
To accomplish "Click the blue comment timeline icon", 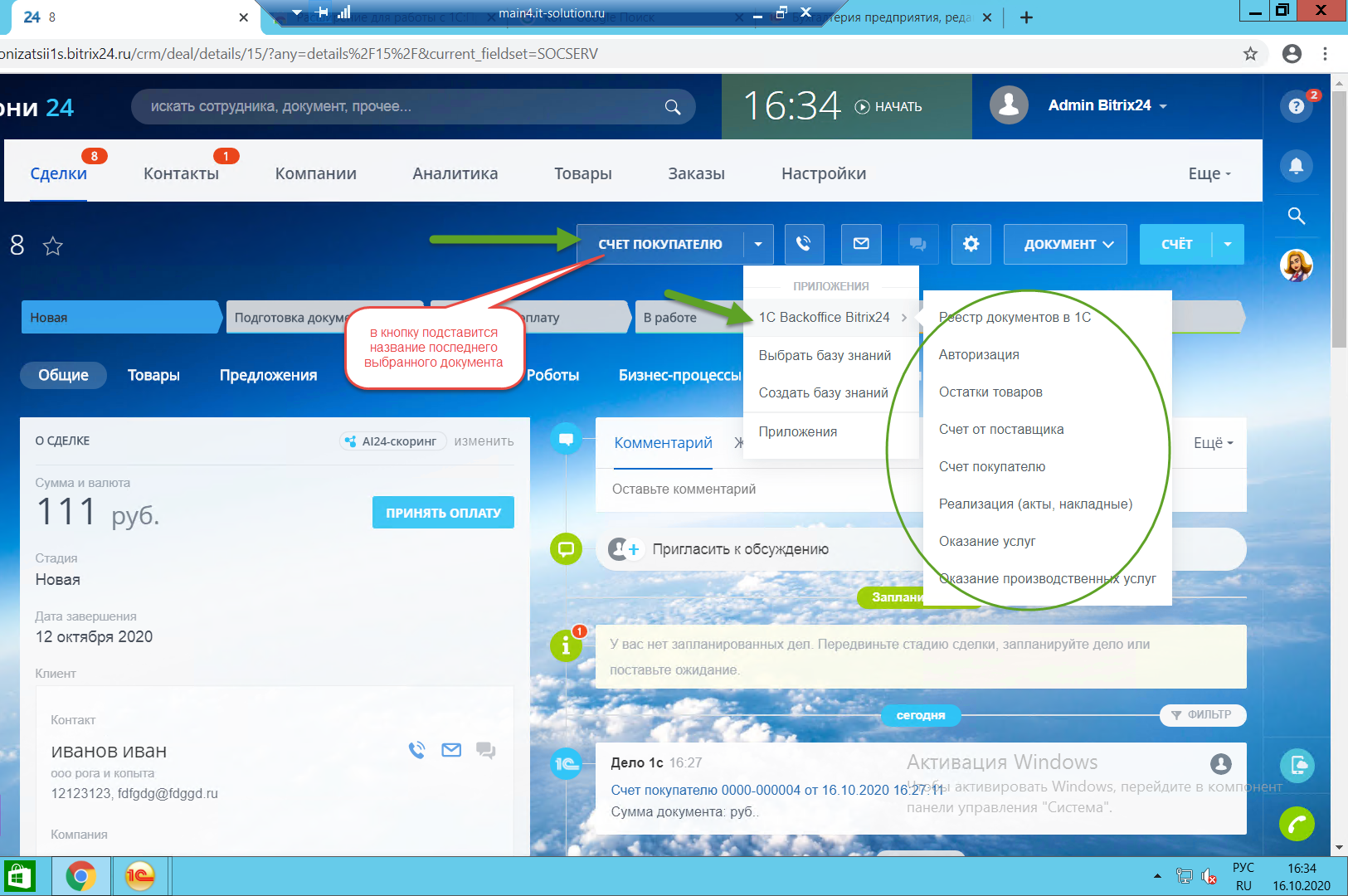I will click(567, 438).
